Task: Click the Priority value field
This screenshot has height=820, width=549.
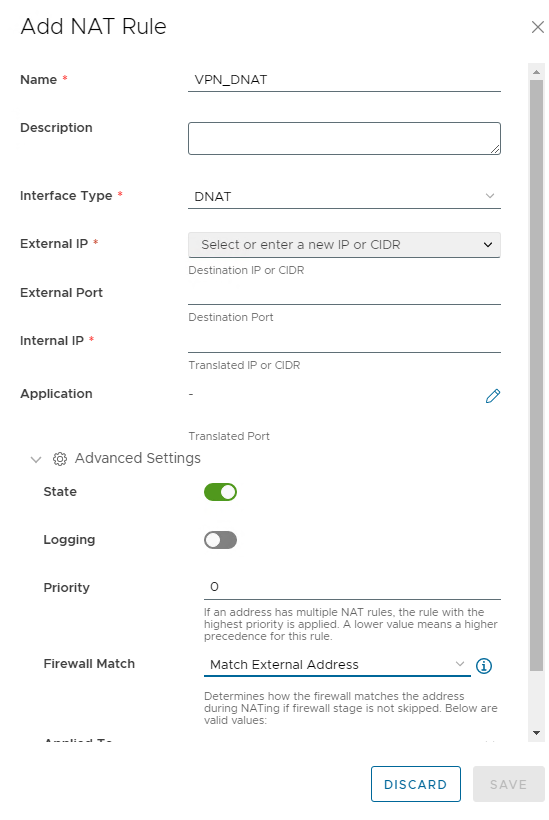Action: pos(352,587)
